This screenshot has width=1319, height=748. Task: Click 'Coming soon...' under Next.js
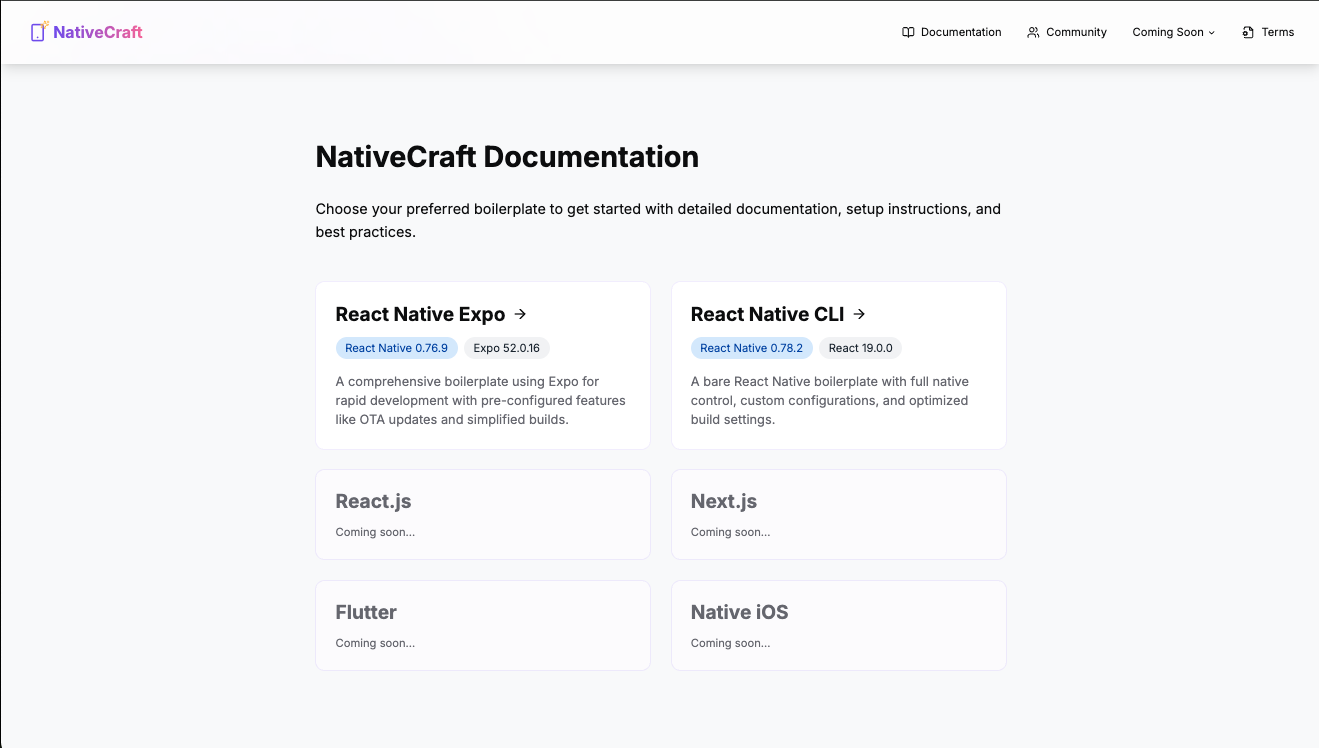point(731,532)
